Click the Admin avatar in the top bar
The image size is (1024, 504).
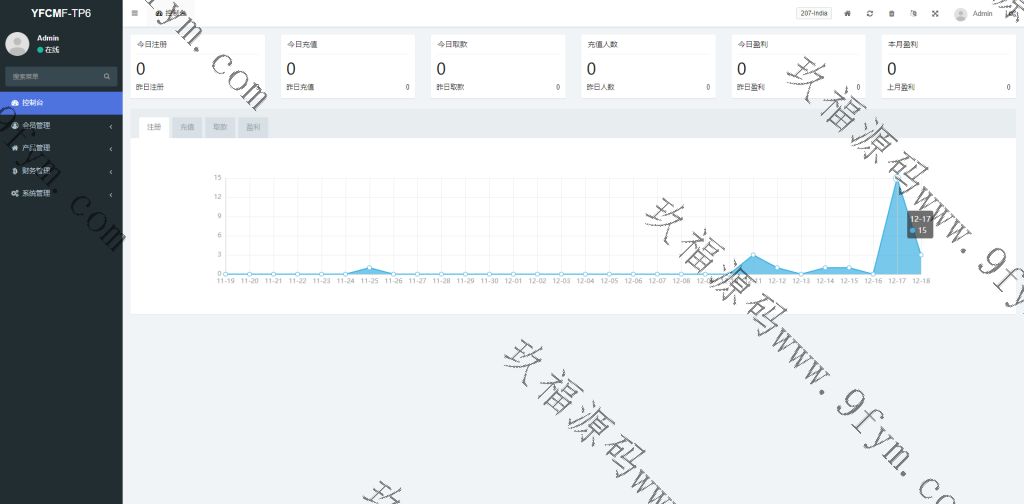point(961,14)
